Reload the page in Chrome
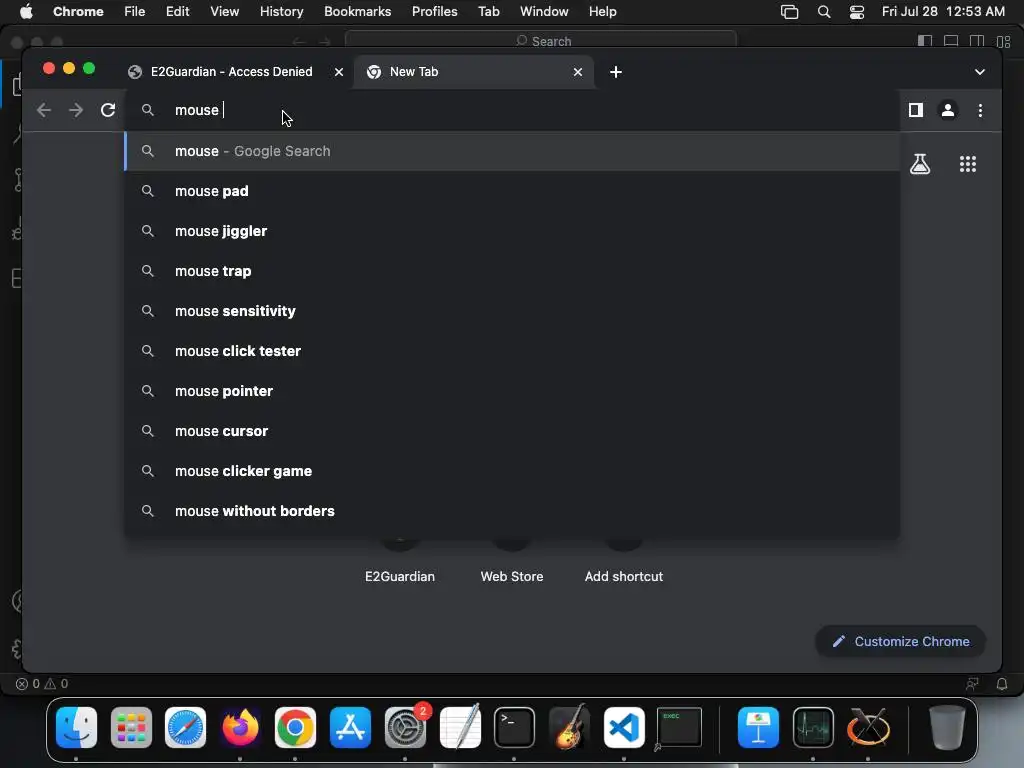 [x=108, y=110]
